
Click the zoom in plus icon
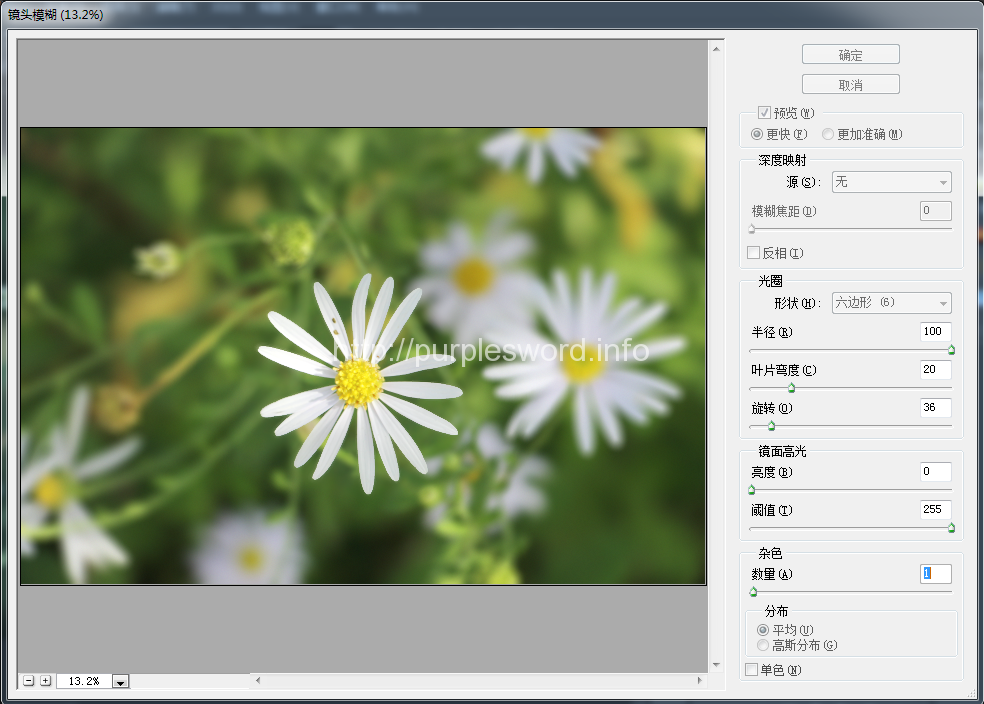coord(45,681)
